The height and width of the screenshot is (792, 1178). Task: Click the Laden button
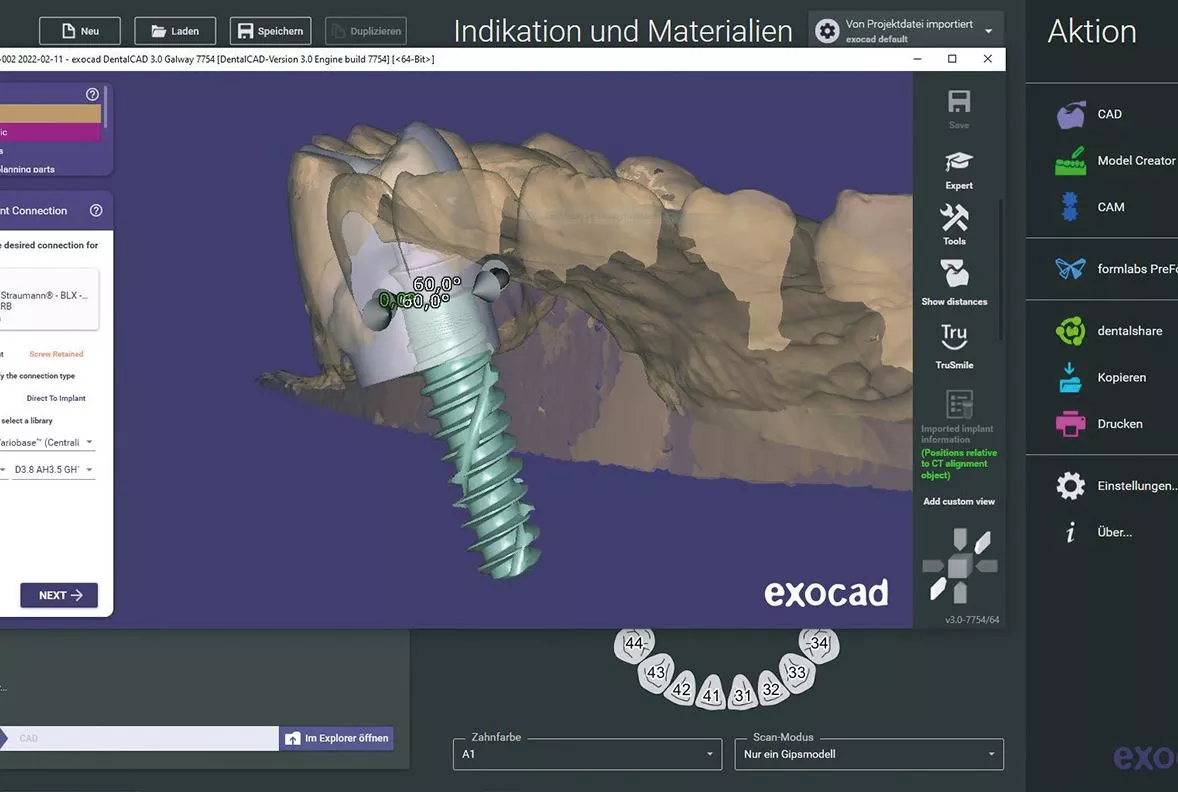coord(175,31)
